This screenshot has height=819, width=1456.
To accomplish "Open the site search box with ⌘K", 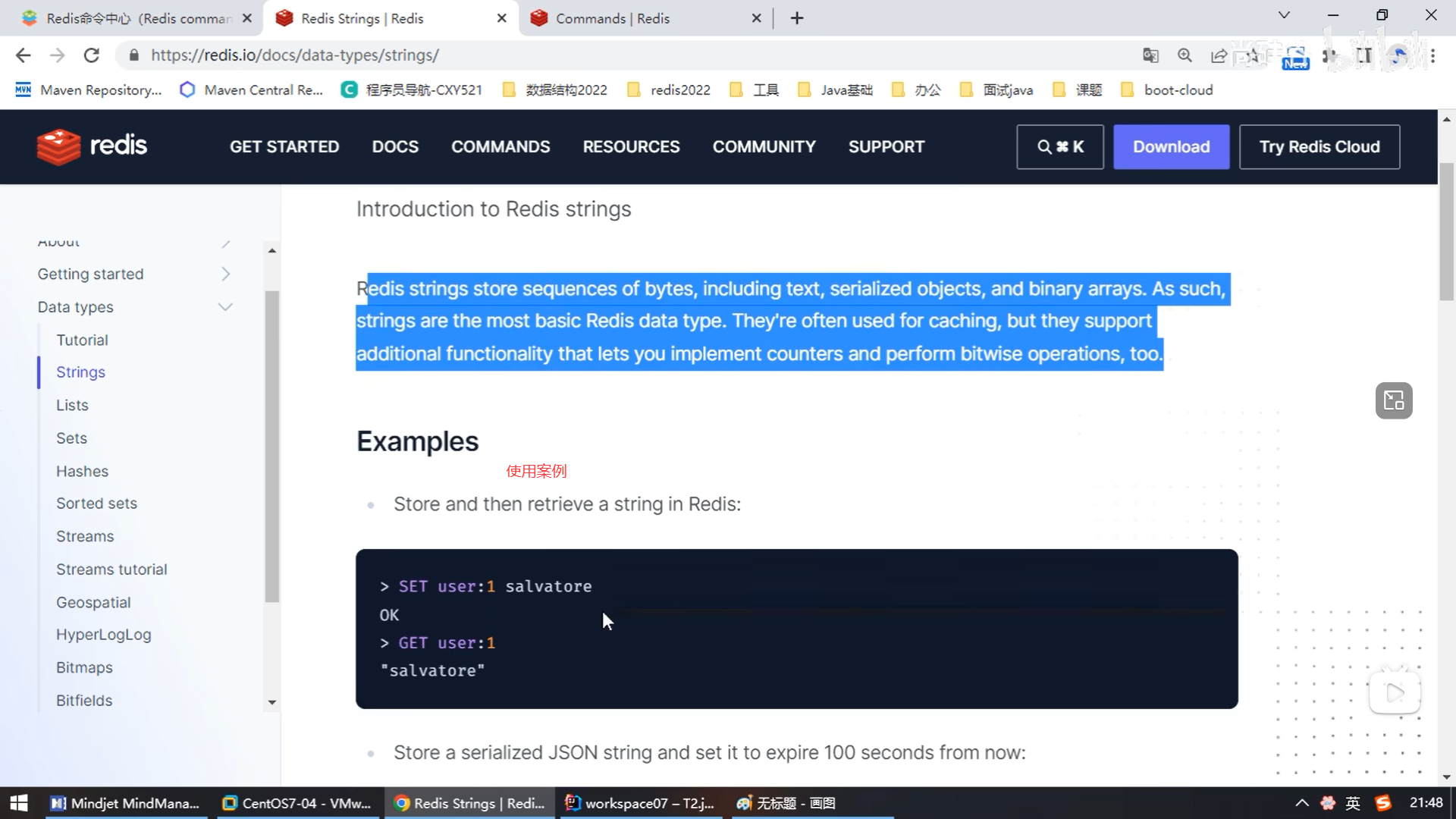I will [1059, 146].
